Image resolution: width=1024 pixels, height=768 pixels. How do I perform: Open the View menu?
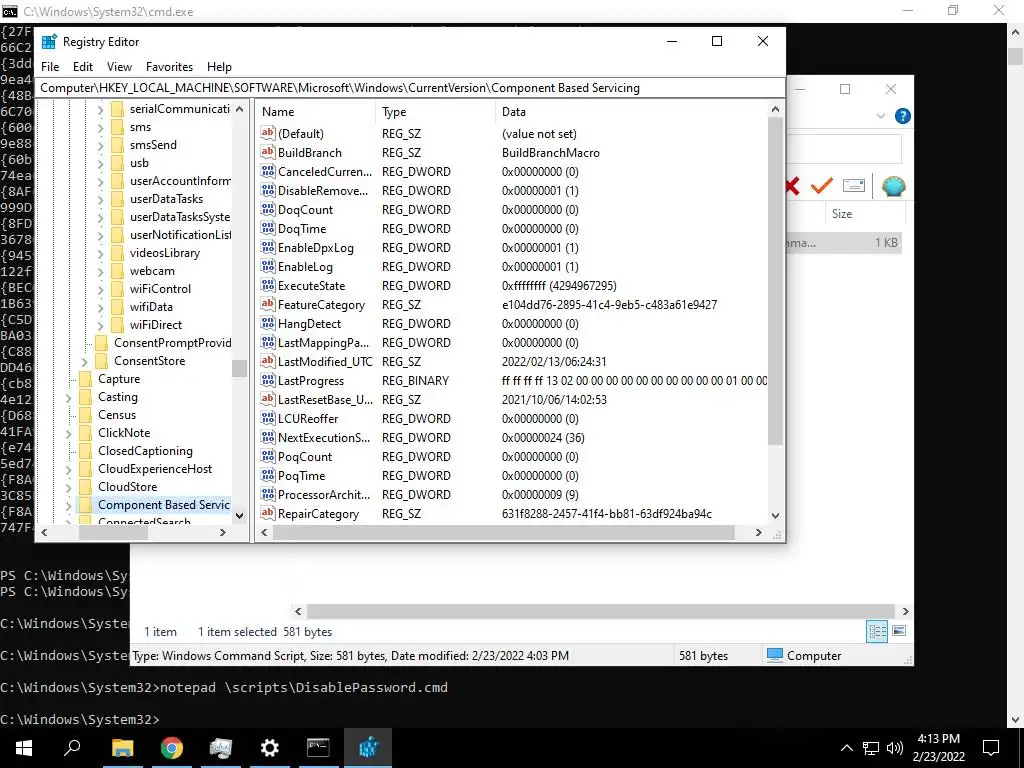(x=119, y=67)
